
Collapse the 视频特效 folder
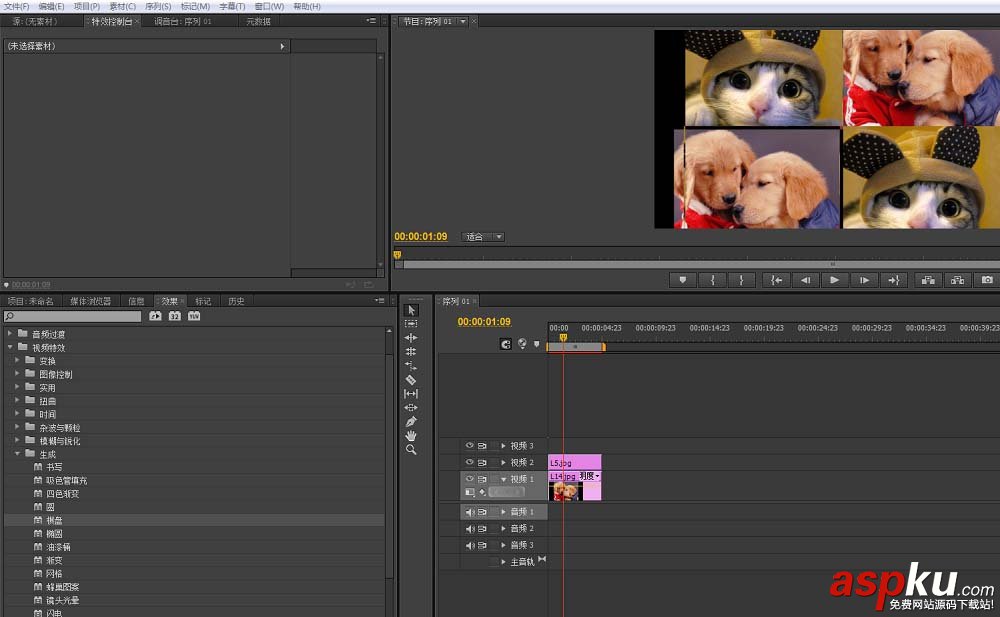[x=10, y=347]
